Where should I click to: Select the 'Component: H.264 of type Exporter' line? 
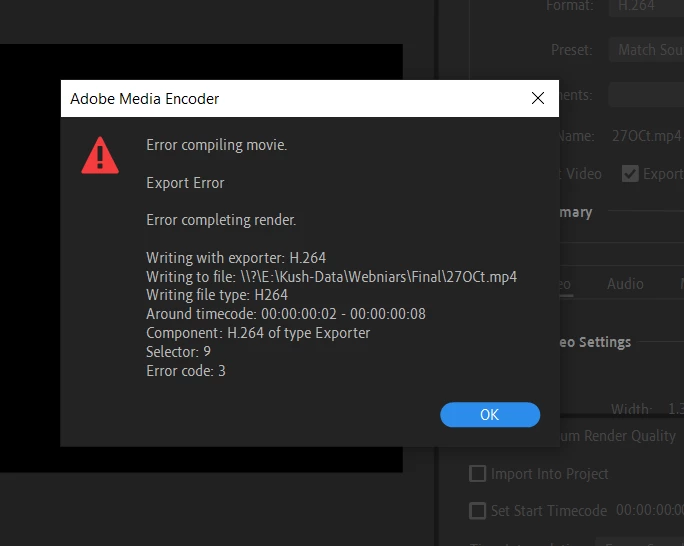tap(258, 333)
